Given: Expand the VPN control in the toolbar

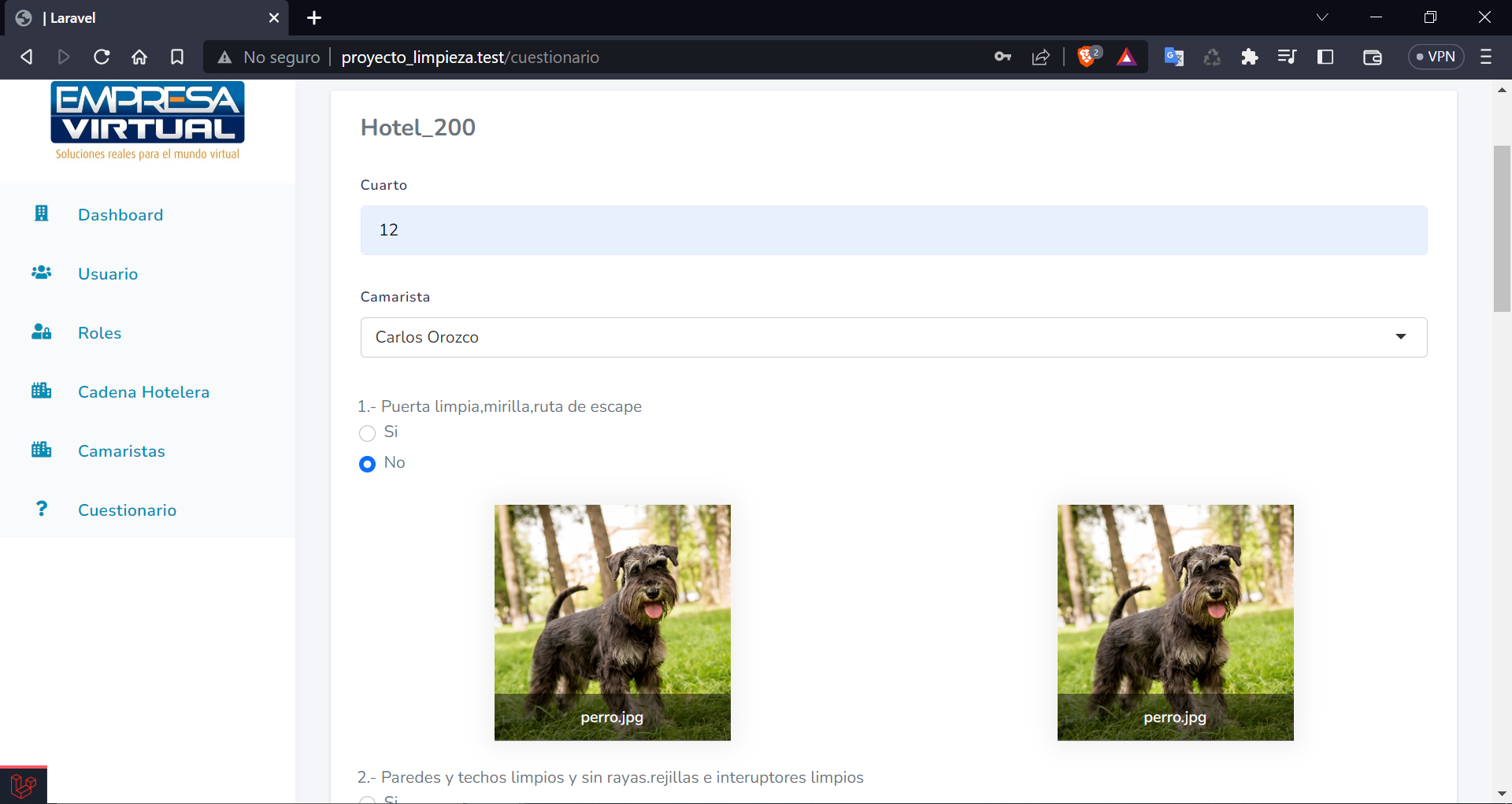Looking at the screenshot, I should click(x=1435, y=56).
